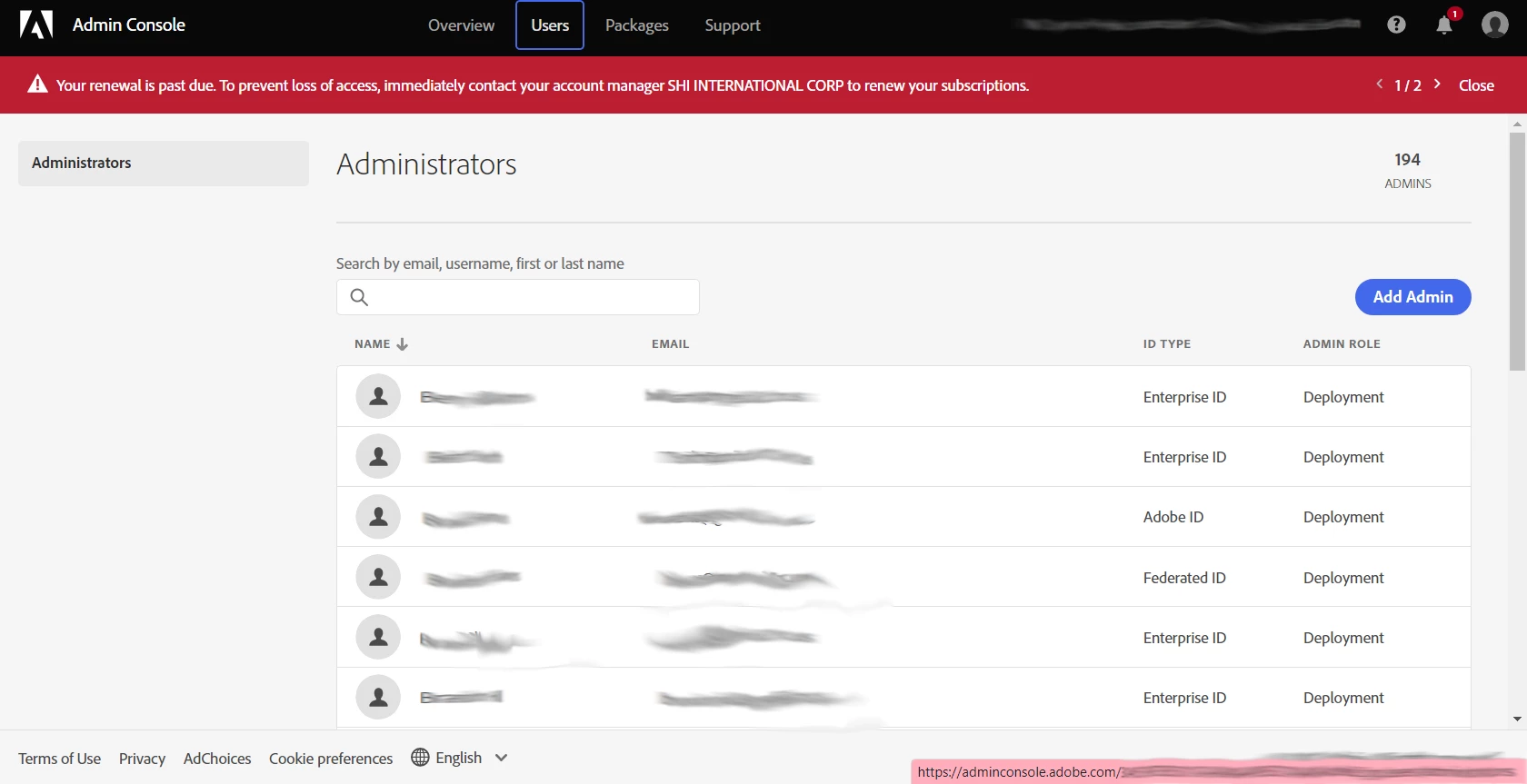This screenshot has height=784, width=1527.
Task: Click the ID TYPE column header
Action: click(x=1167, y=344)
